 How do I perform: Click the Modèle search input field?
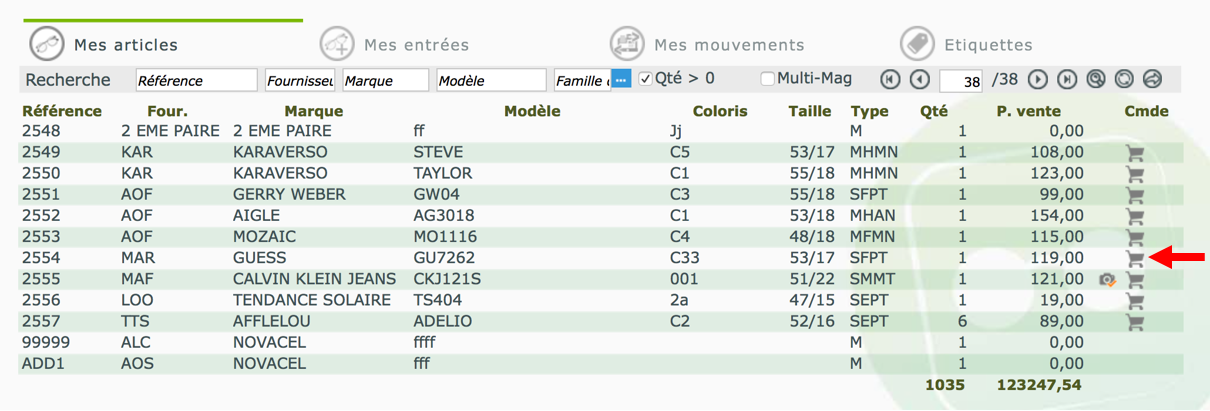491,80
